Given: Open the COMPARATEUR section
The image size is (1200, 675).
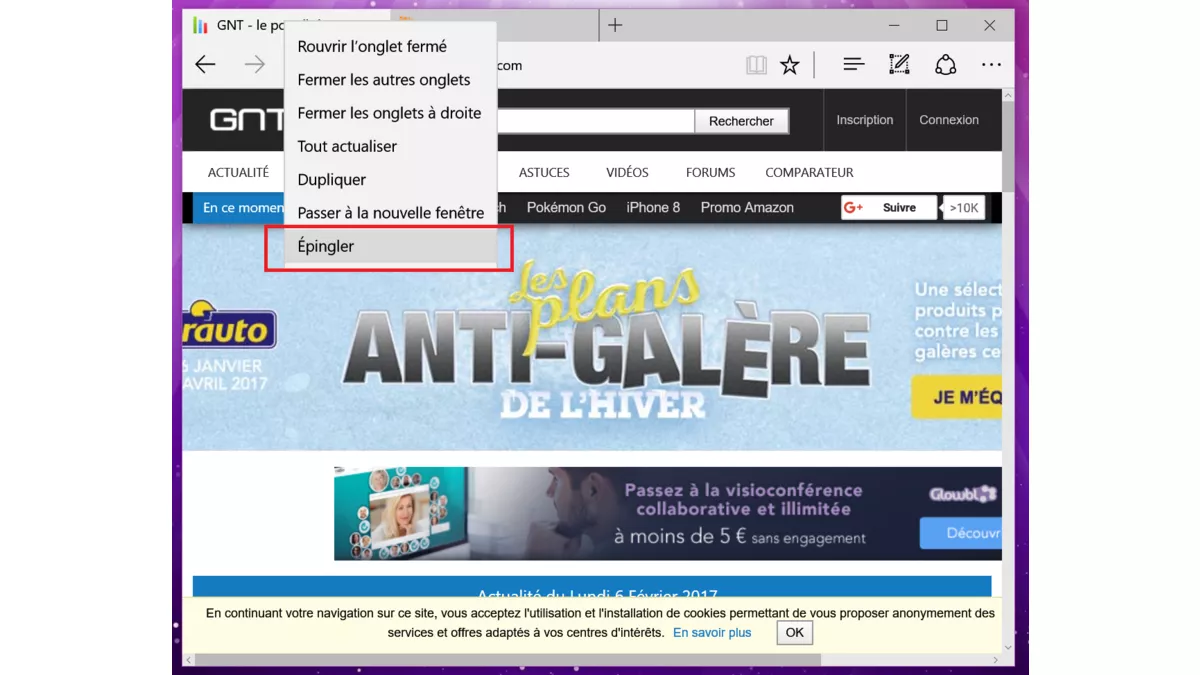Looking at the screenshot, I should tap(809, 172).
